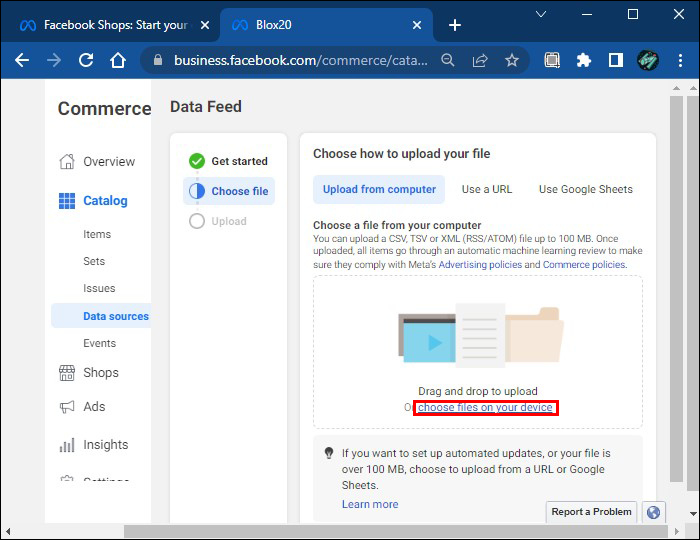
Task: Open Data sources in Catalog submenu
Action: point(115,316)
